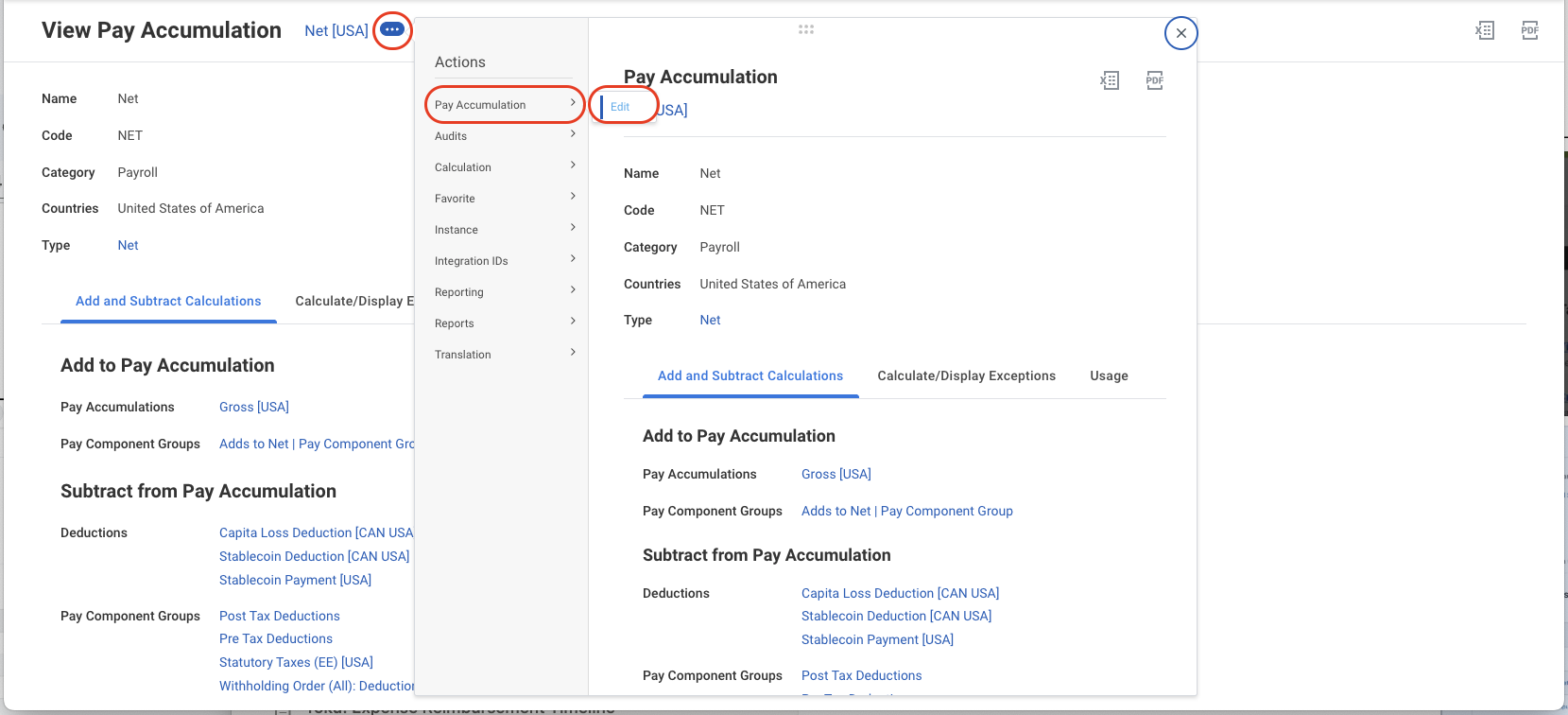Choose Edit from Pay Accumulation submenu
Image resolution: width=1568 pixels, height=715 pixels.
coord(620,107)
